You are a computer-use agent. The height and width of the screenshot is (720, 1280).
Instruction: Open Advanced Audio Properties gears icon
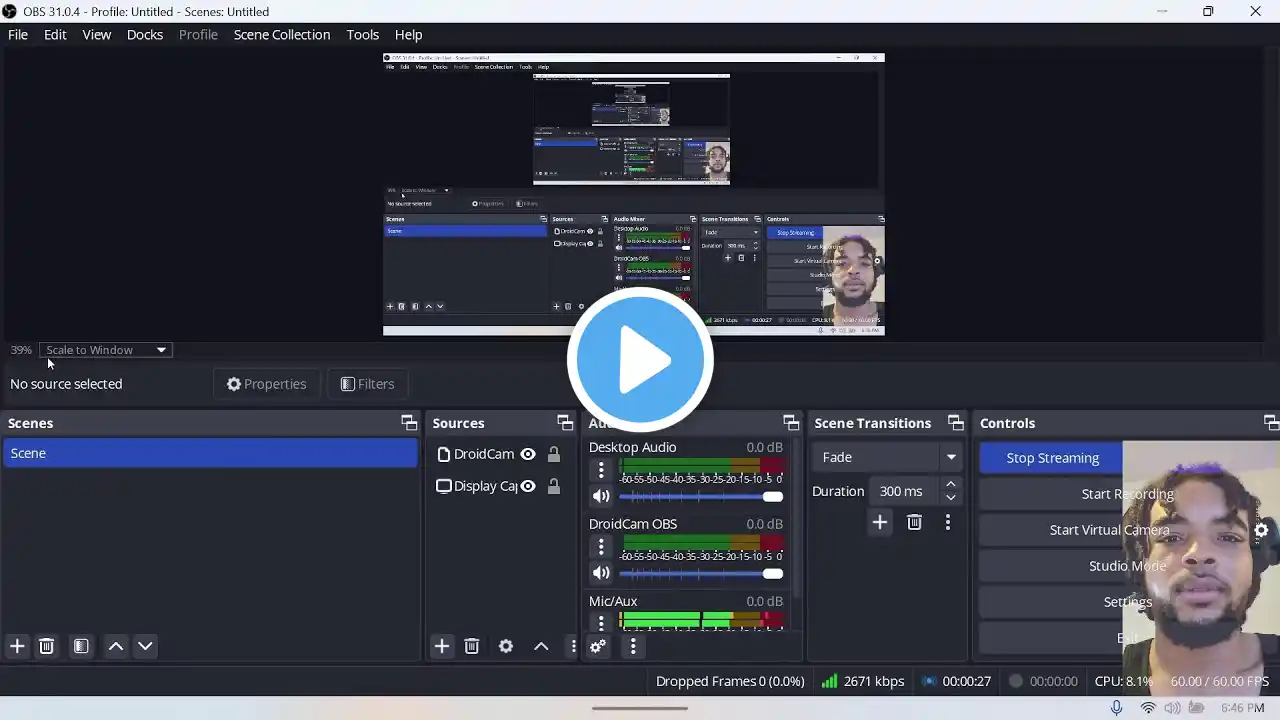coord(598,646)
